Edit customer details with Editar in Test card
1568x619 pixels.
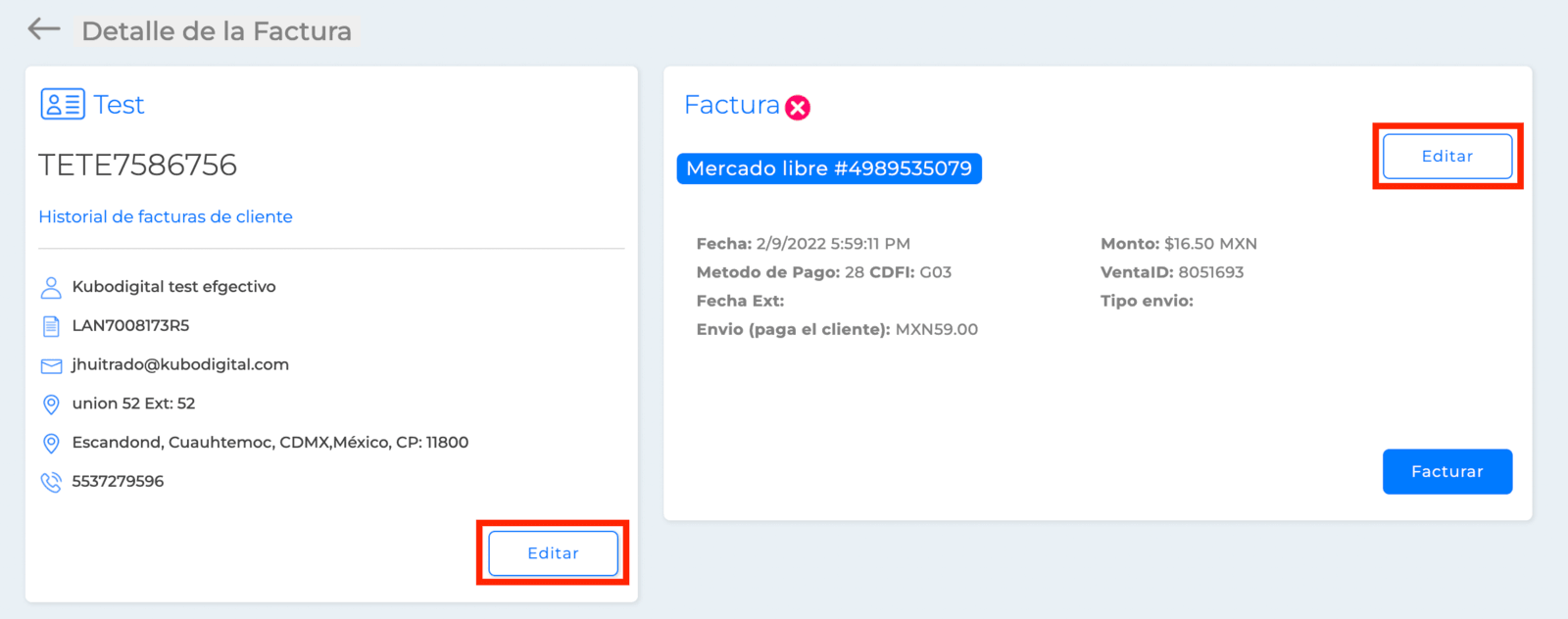tap(553, 553)
